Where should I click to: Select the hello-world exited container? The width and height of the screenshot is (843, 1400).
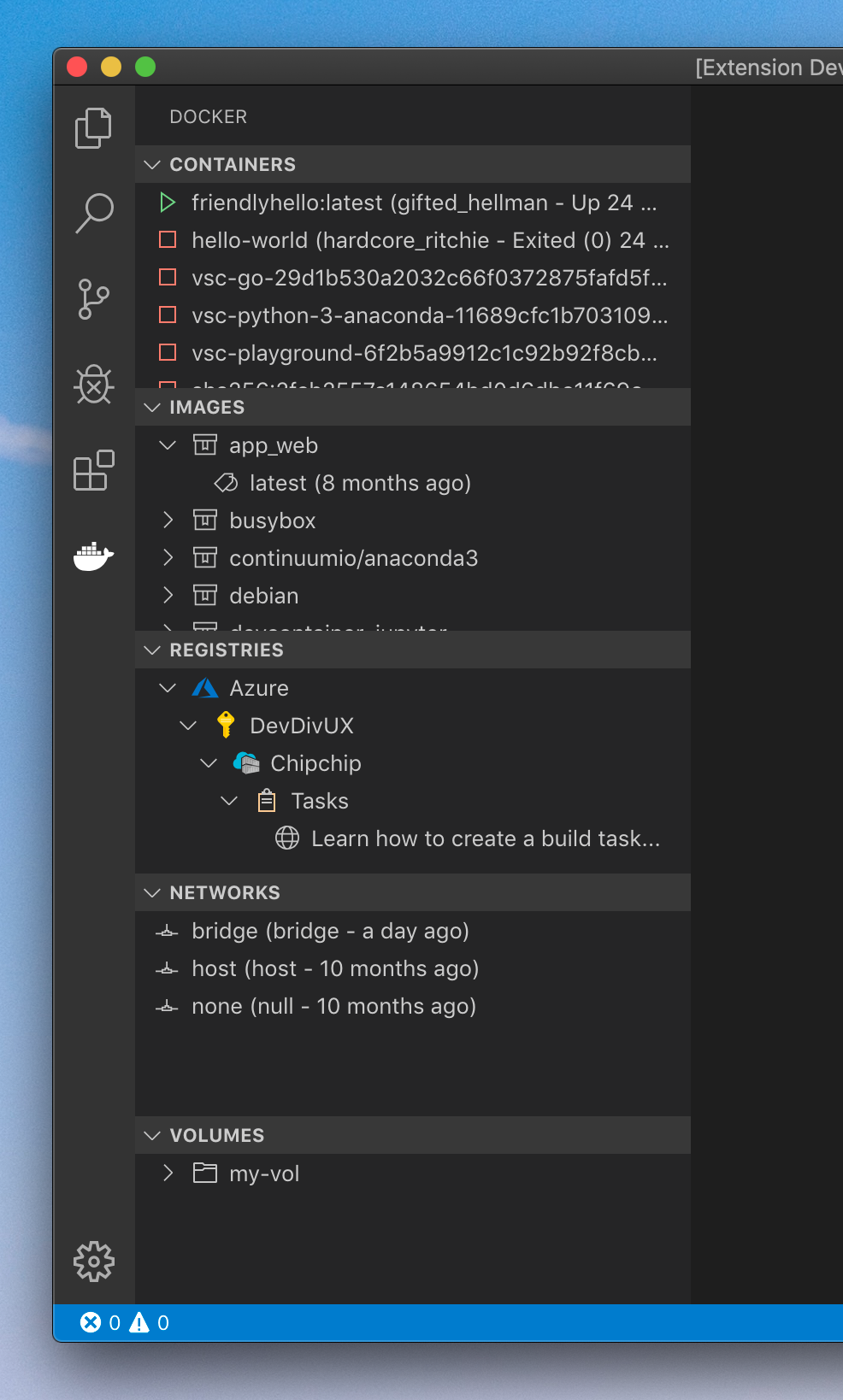coord(413,240)
